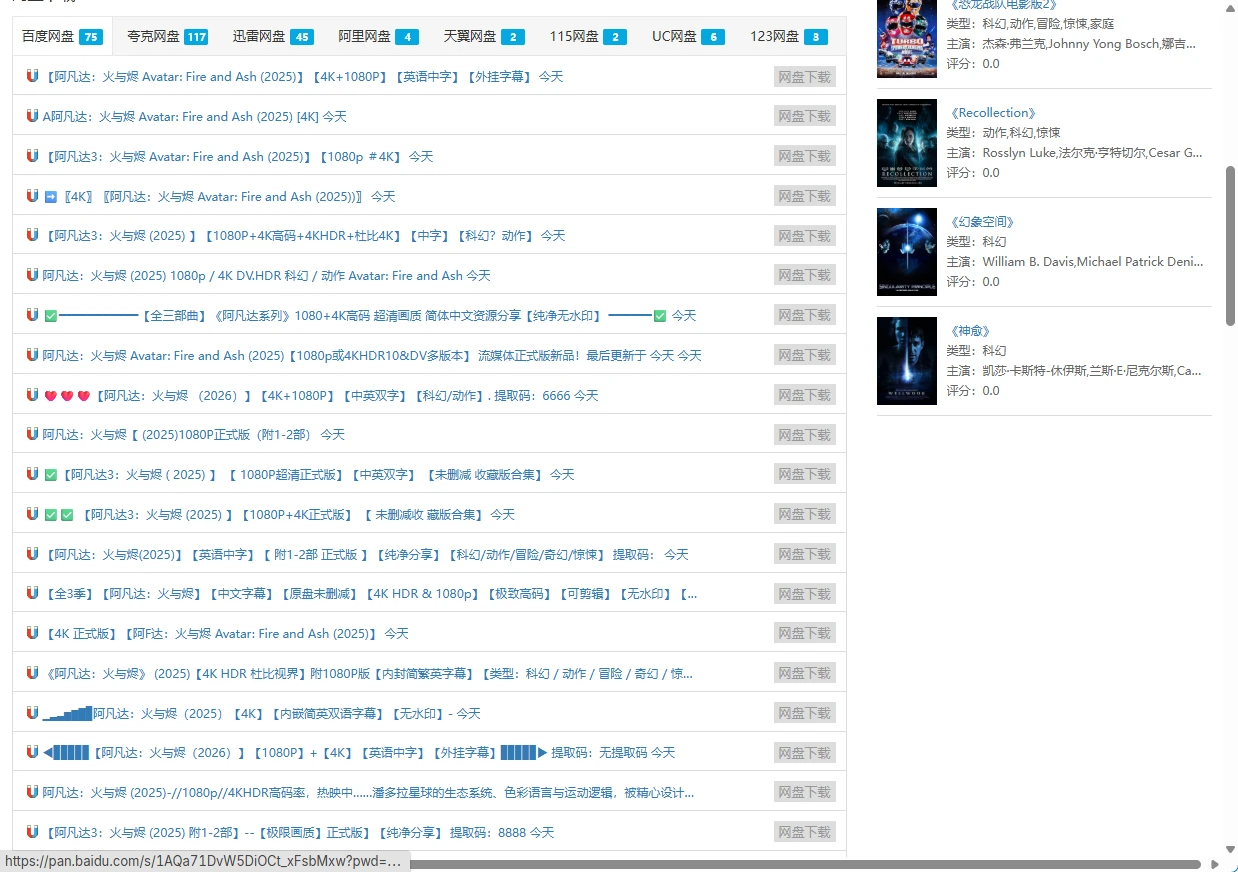Click the pink hearts icon in the 提取码 6666 row

pyautogui.click(x=67, y=396)
